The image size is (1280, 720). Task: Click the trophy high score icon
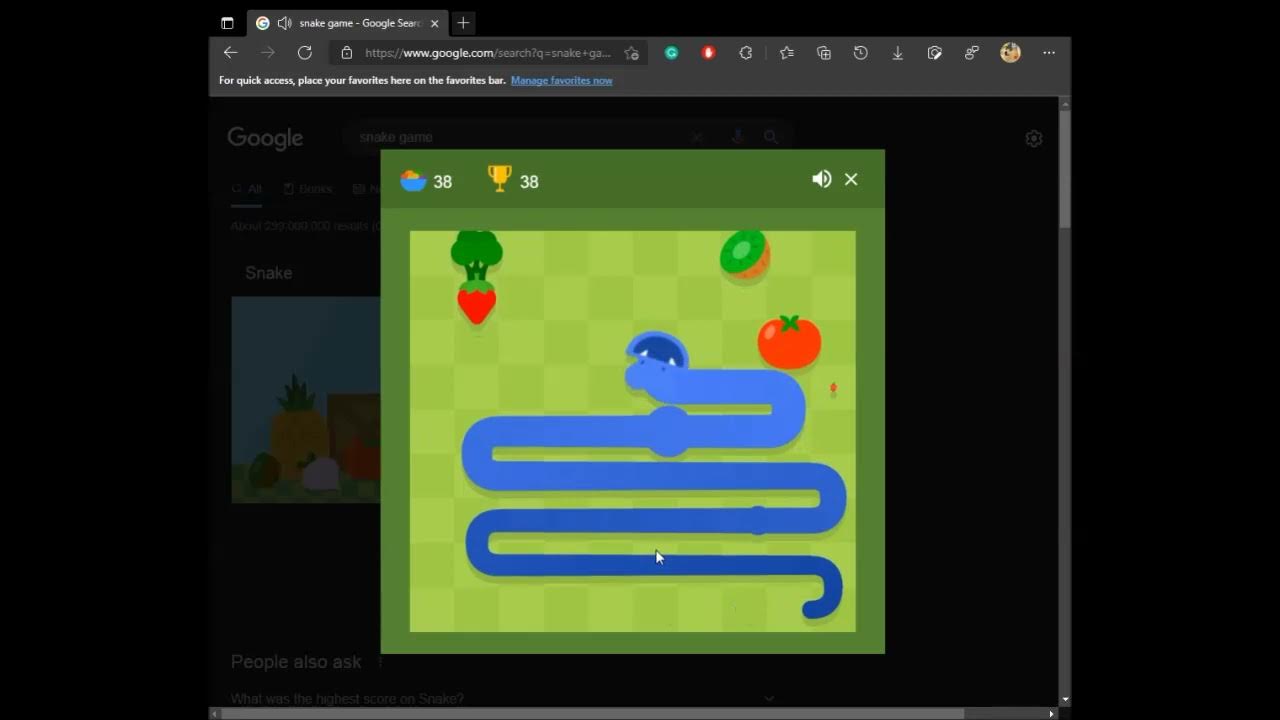pyautogui.click(x=499, y=178)
